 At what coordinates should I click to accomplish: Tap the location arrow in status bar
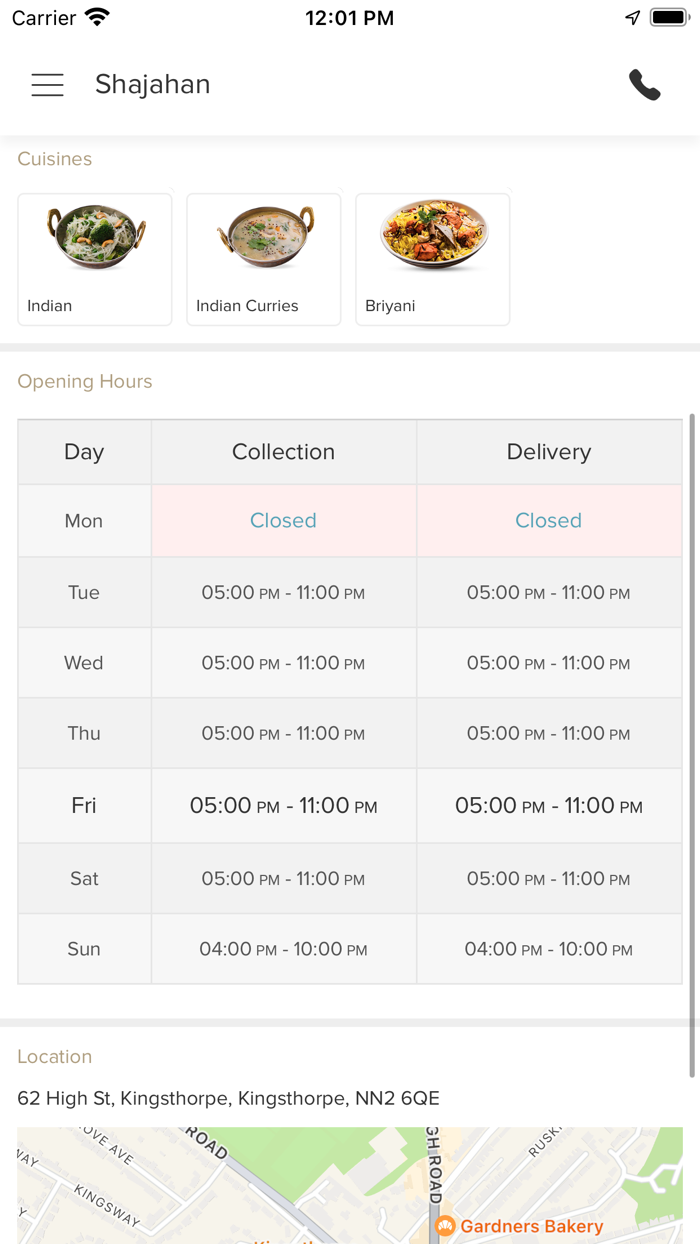(632, 18)
